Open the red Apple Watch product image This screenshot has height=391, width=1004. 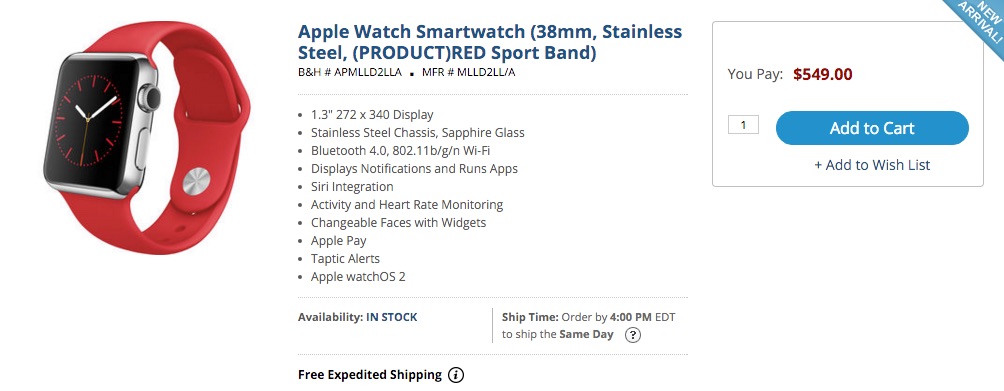[x=148, y=140]
